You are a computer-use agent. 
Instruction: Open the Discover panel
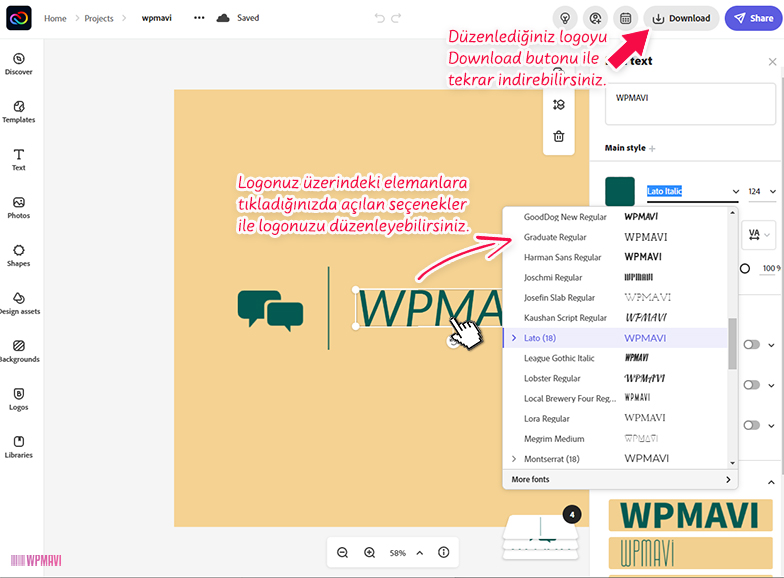18,64
